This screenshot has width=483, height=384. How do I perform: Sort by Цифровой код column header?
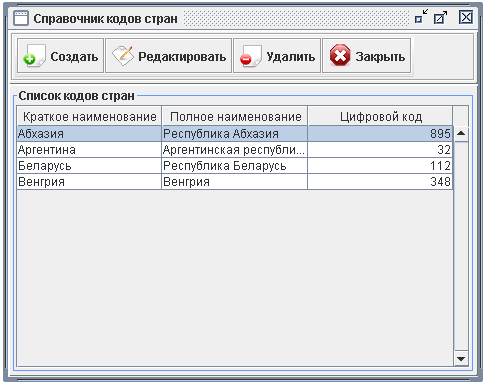click(380, 116)
